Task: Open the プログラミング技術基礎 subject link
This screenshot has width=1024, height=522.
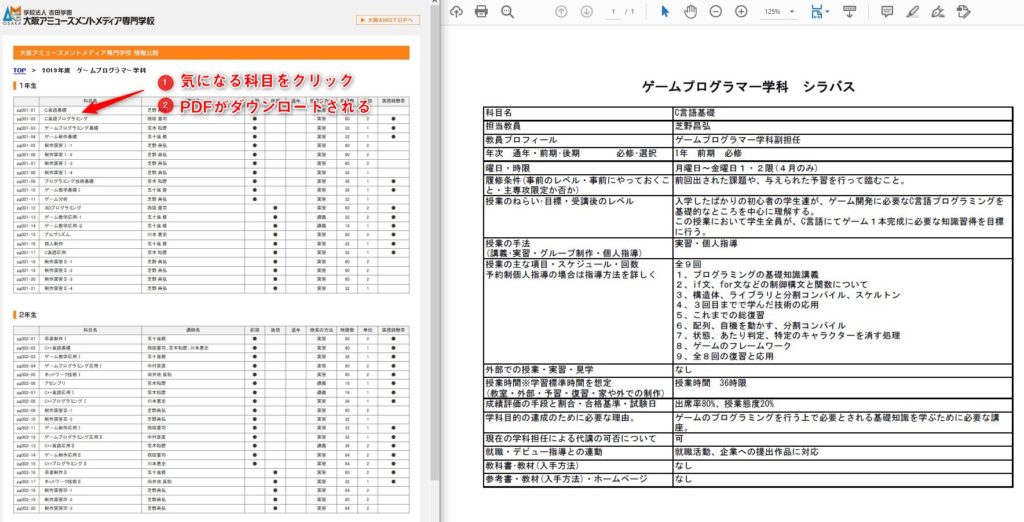Action: point(69,181)
